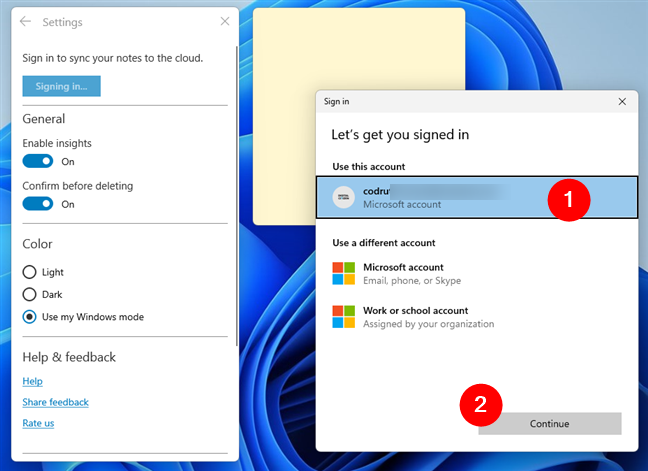Click the 'Help & feedback' heading
The height and width of the screenshot is (471, 648).
coord(69,357)
